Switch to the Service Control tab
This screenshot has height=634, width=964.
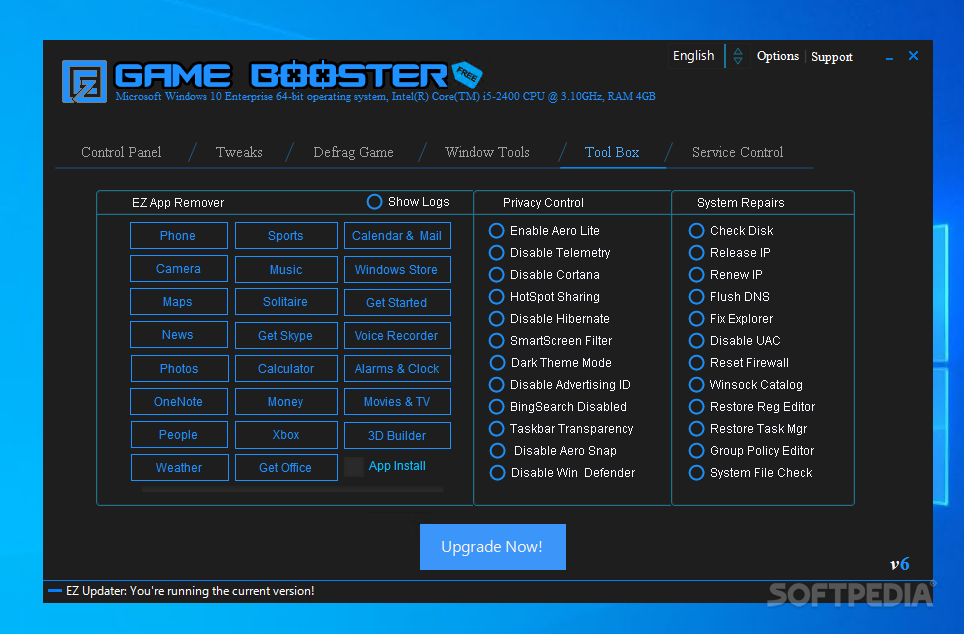coord(738,152)
